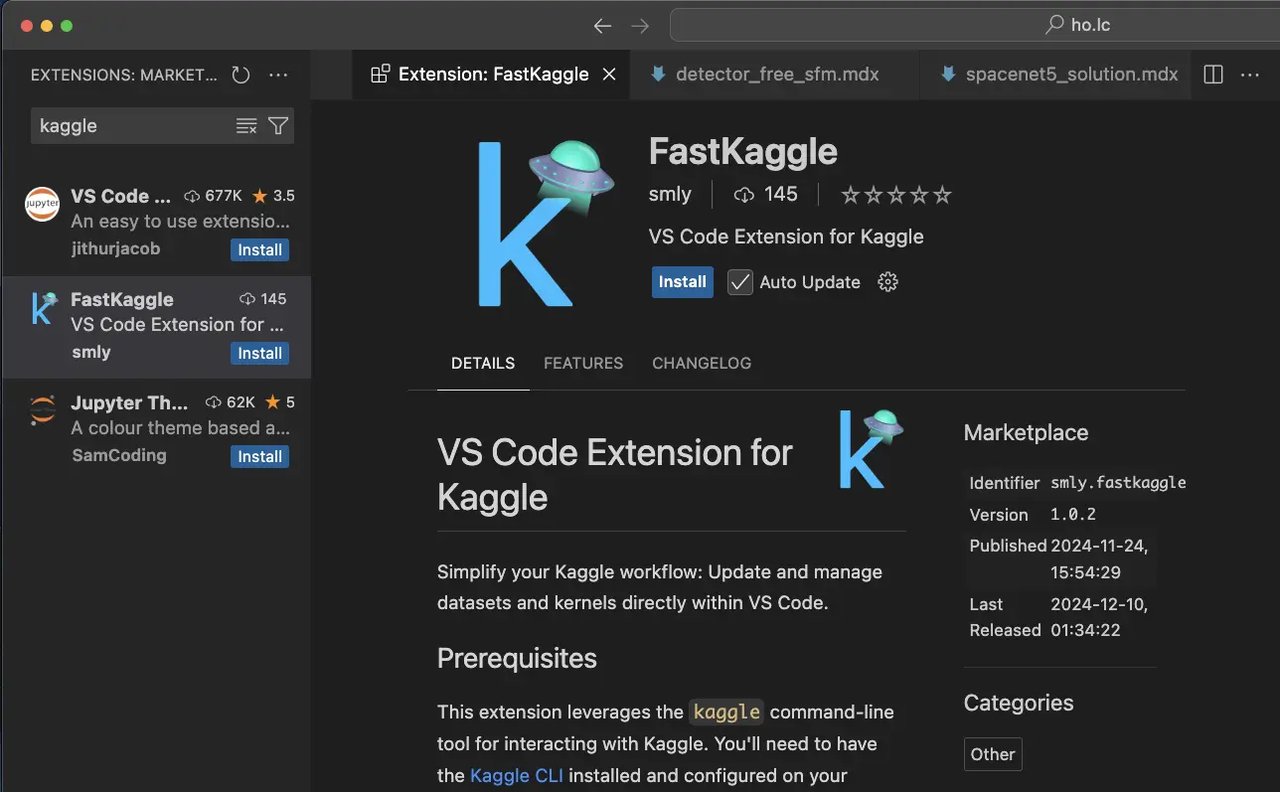This screenshot has height=792, width=1280.
Task: Switch to the FEATURES tab
Action: (583, 363)
